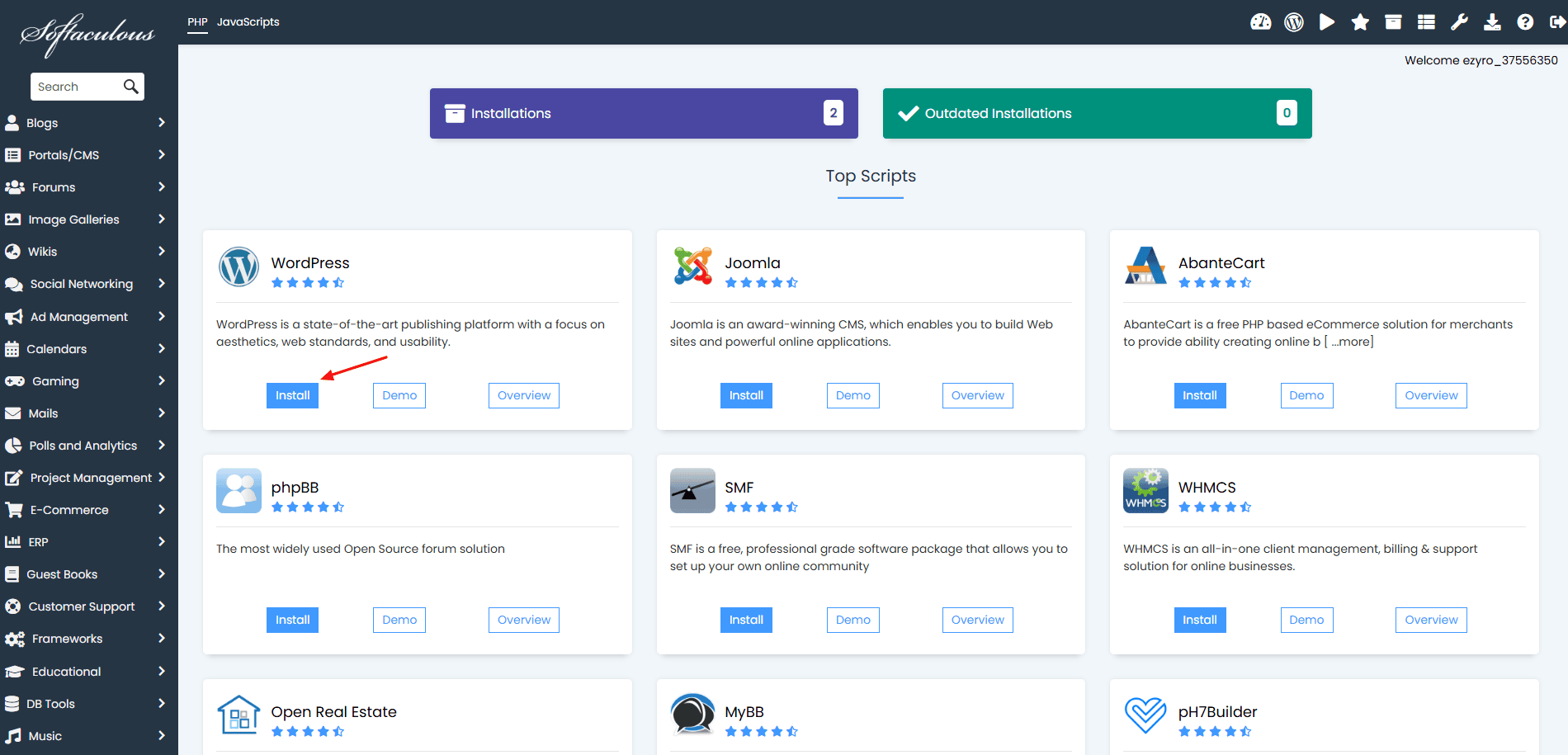Select the PHP tab
1568x755 pixels.
coord(197,22)
